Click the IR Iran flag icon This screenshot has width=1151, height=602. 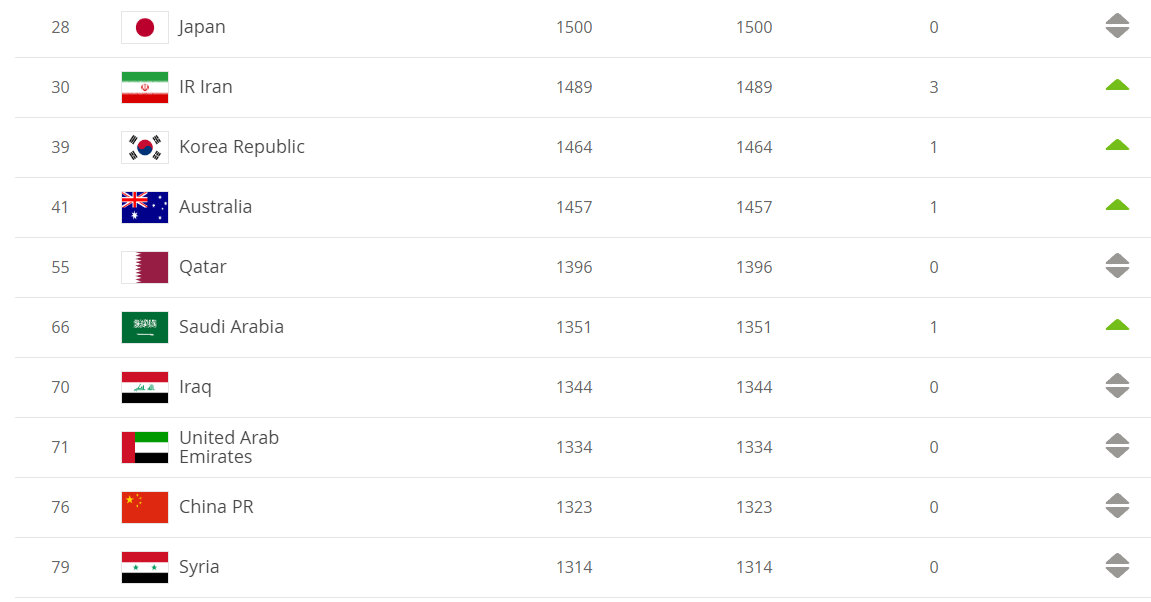click(x=145, y=87)
